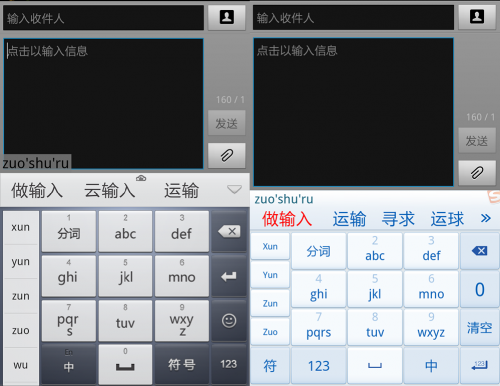
Task: Expand candidate list with the down triangle
Action: tap(234, 189)
